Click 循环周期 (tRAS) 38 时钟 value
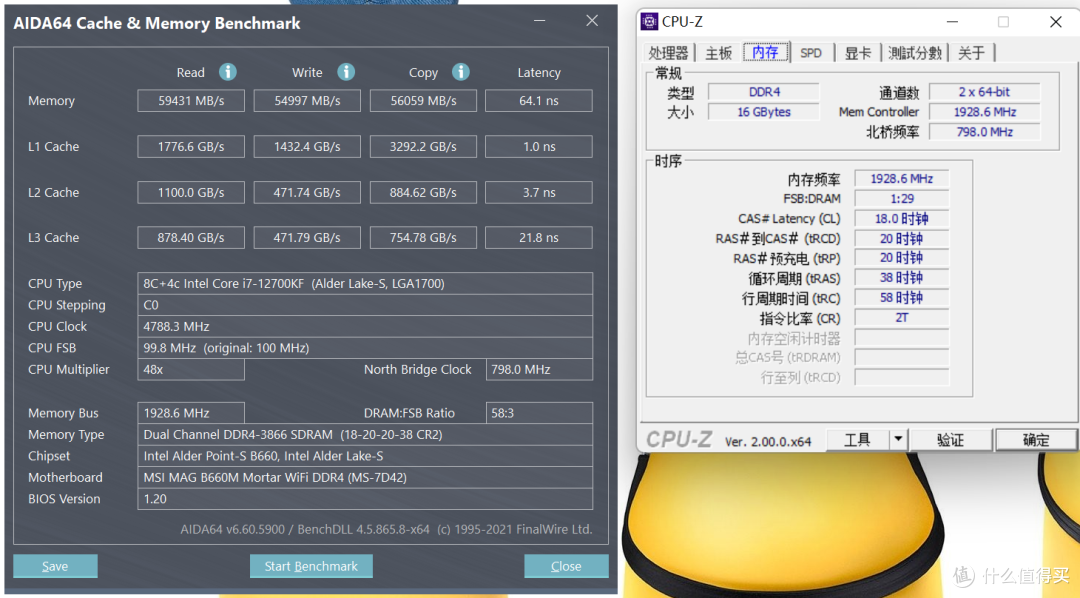This screenshot has height=598, width=1080. (902, 278)
